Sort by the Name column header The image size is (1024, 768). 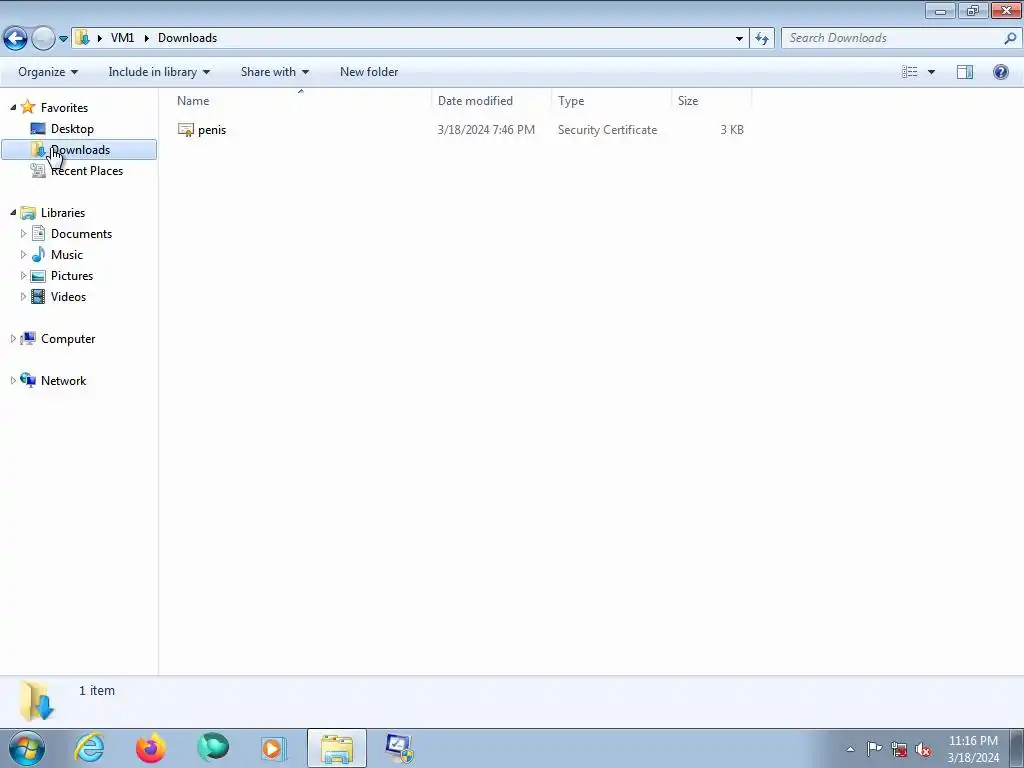pos(301,101)
